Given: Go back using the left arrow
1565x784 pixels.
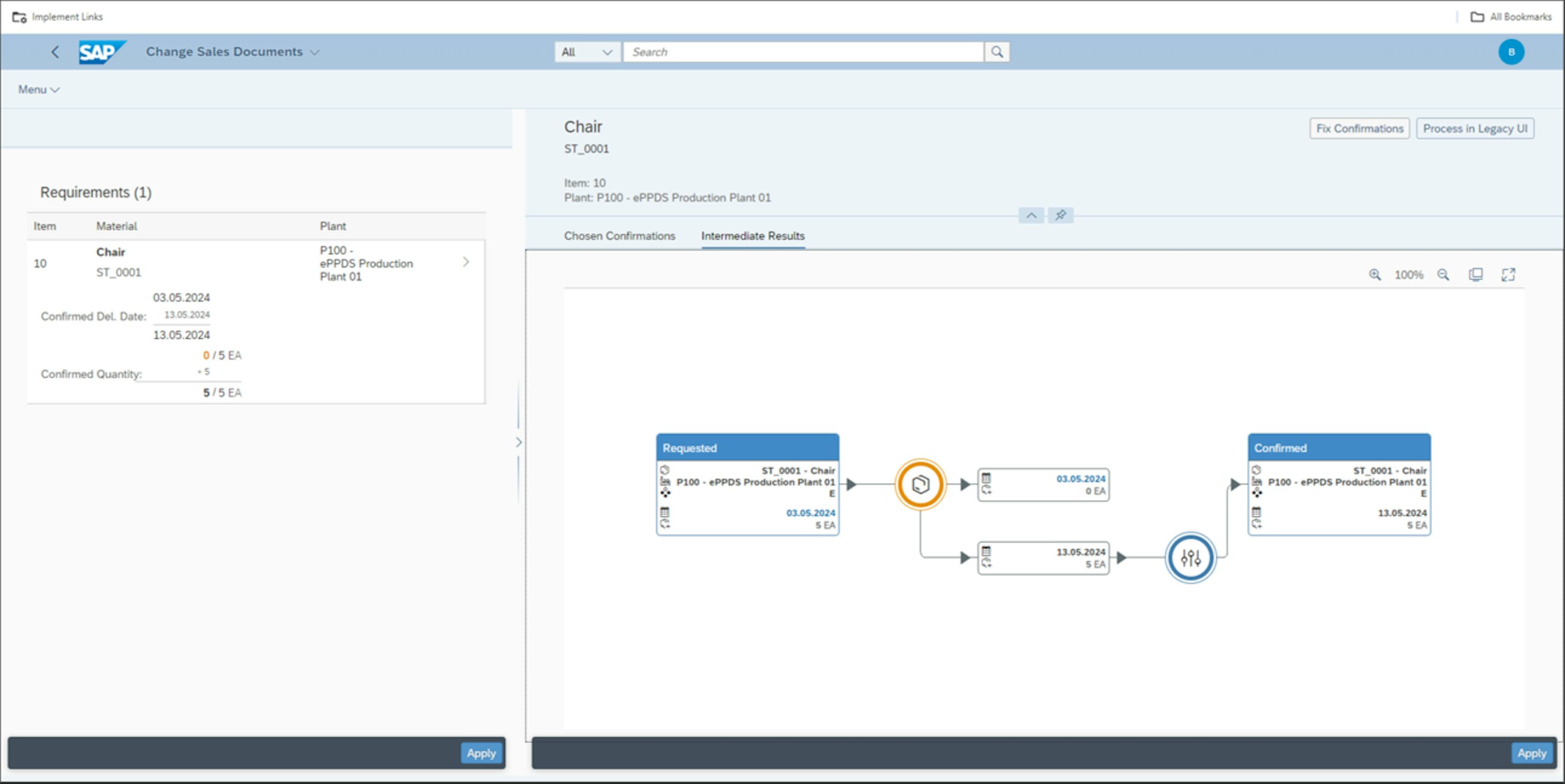Looking at the screenshot, I should point(55,52).
